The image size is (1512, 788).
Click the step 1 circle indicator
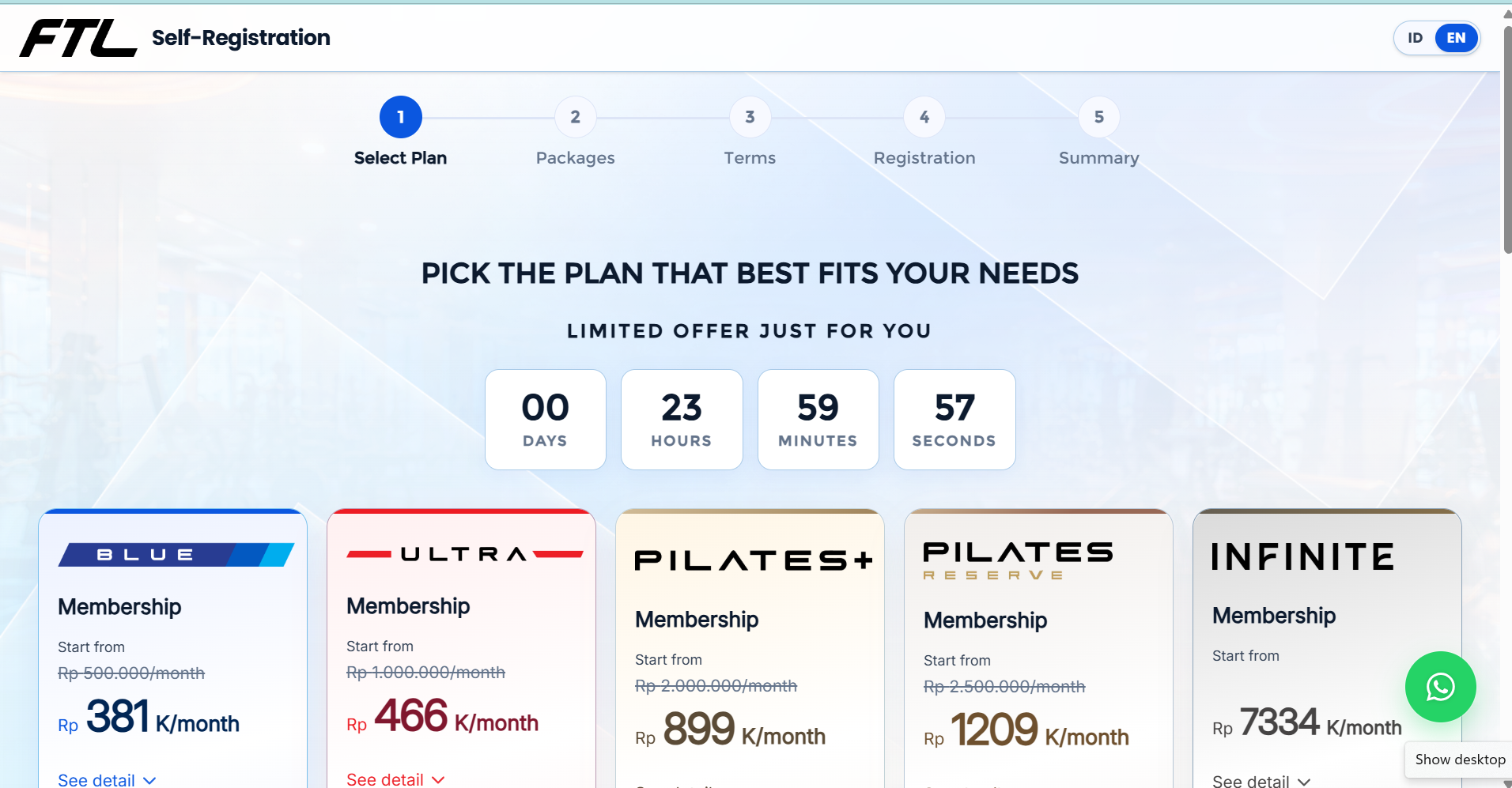click(x=401, y=117)
